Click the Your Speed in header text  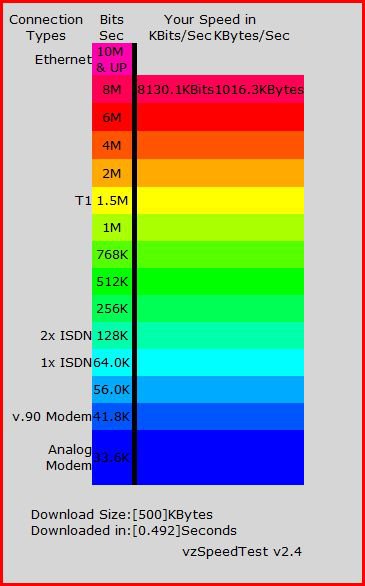(210, 19)
